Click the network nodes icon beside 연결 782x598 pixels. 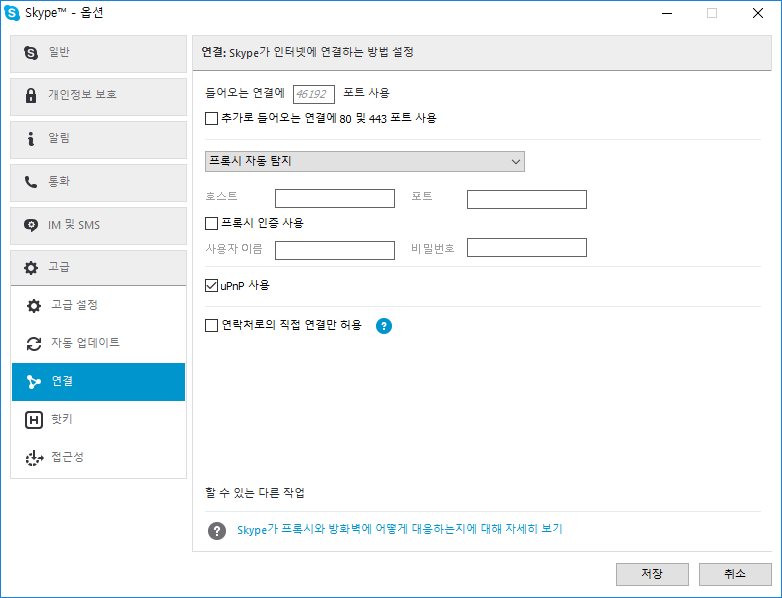(x=34, y=382)
